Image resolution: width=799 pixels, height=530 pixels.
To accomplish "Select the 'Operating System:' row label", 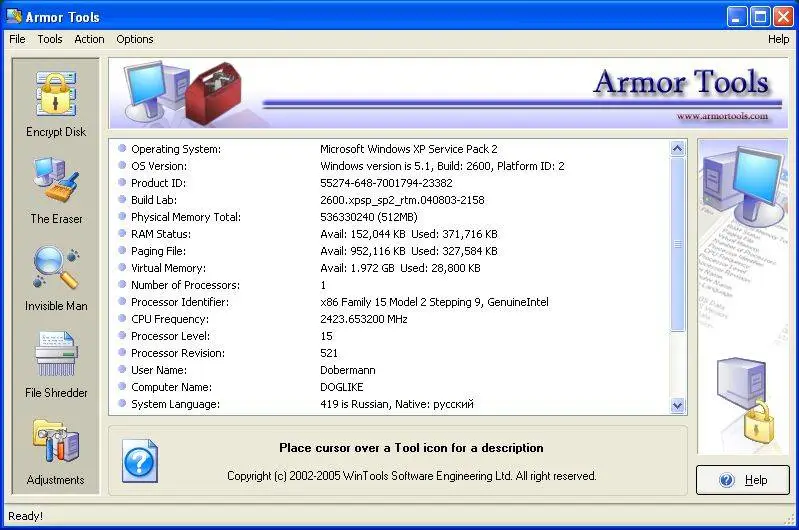I will point(176,149).
